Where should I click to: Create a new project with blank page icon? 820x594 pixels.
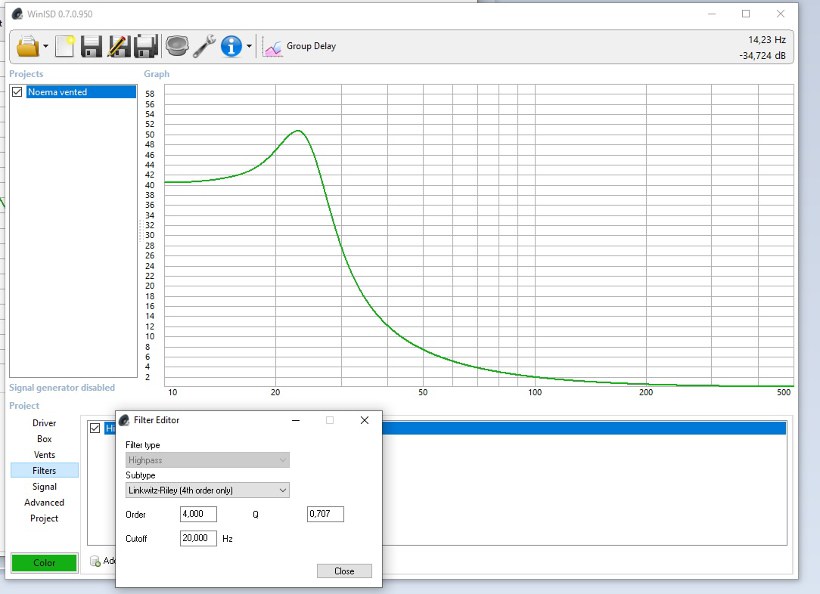pos(64,46)
